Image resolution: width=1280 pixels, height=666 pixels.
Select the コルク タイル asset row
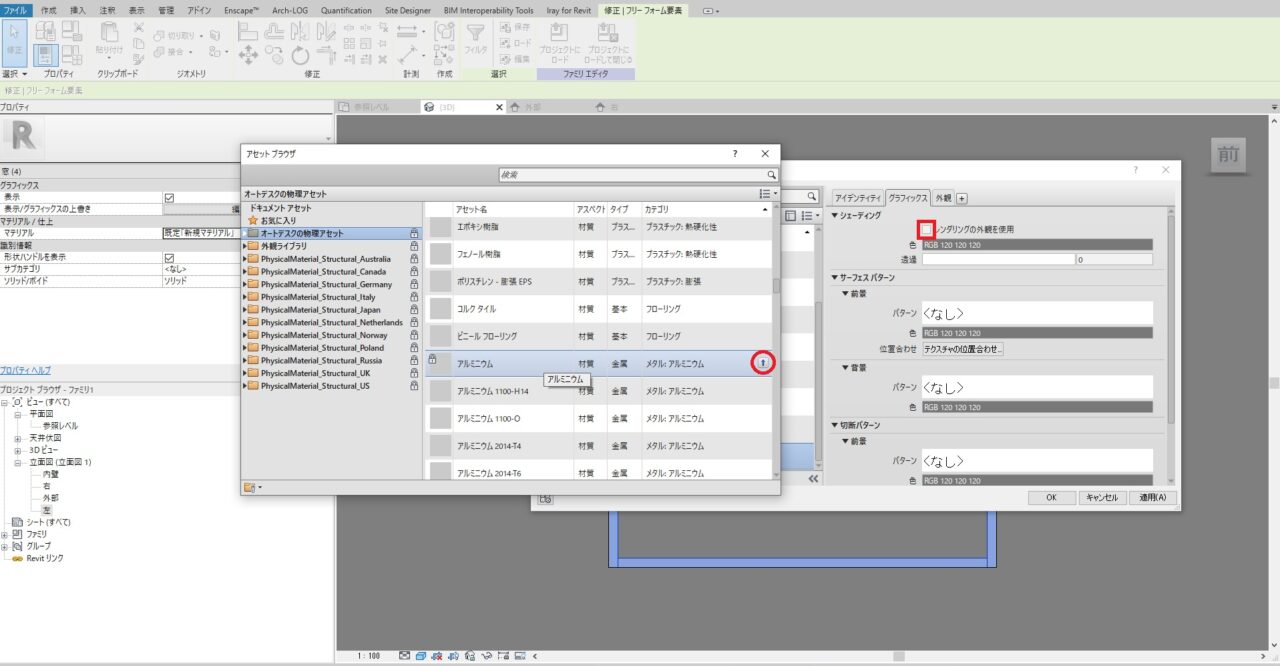click(599, 309)
